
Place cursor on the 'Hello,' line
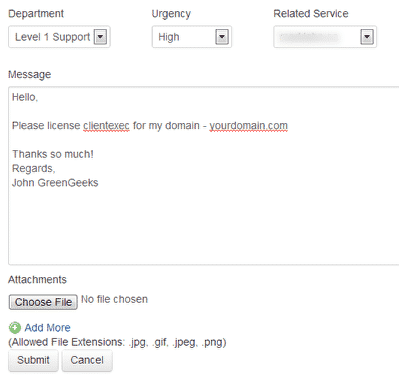pos(25,97)
